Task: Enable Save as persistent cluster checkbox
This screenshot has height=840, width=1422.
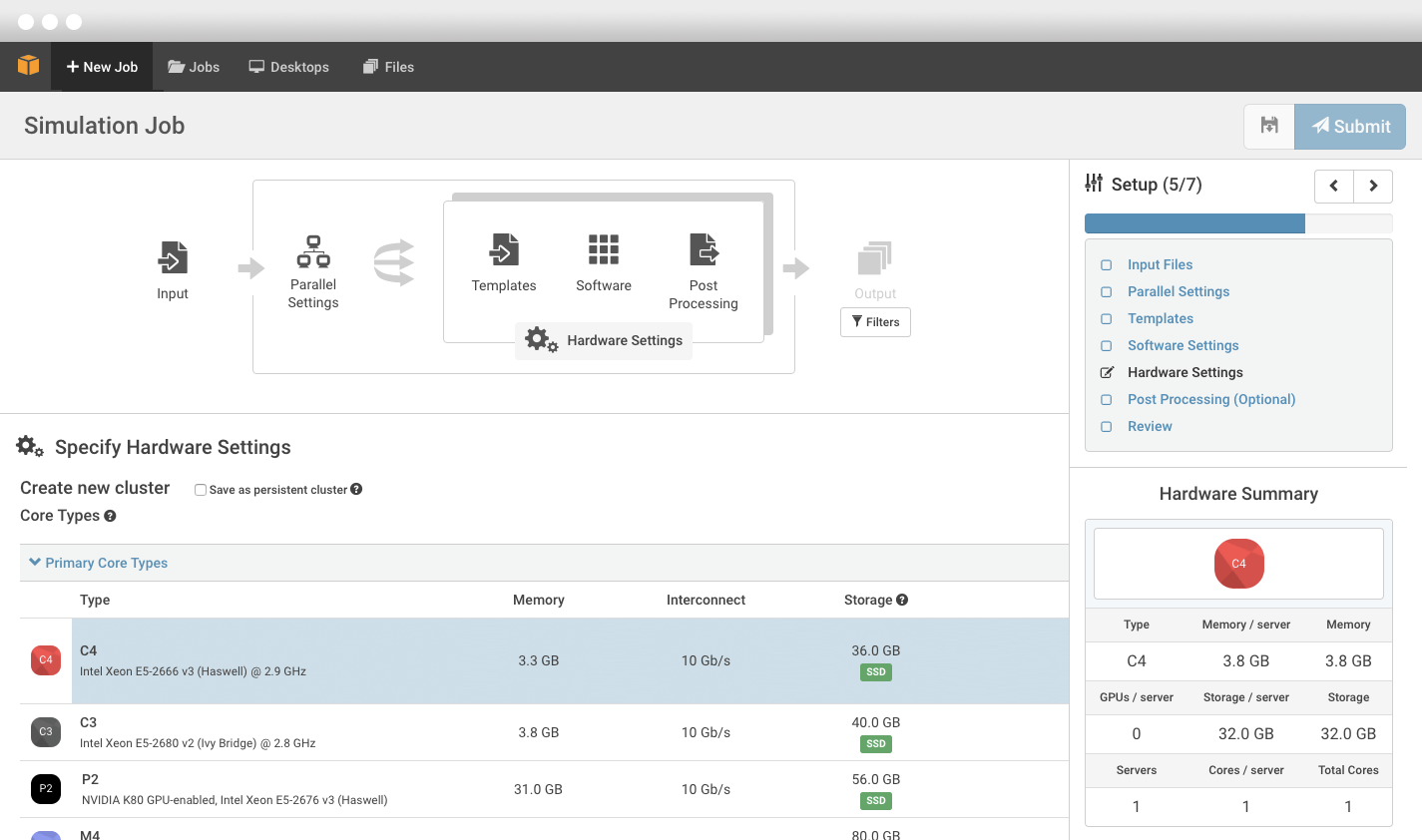Action: (201, 490)
